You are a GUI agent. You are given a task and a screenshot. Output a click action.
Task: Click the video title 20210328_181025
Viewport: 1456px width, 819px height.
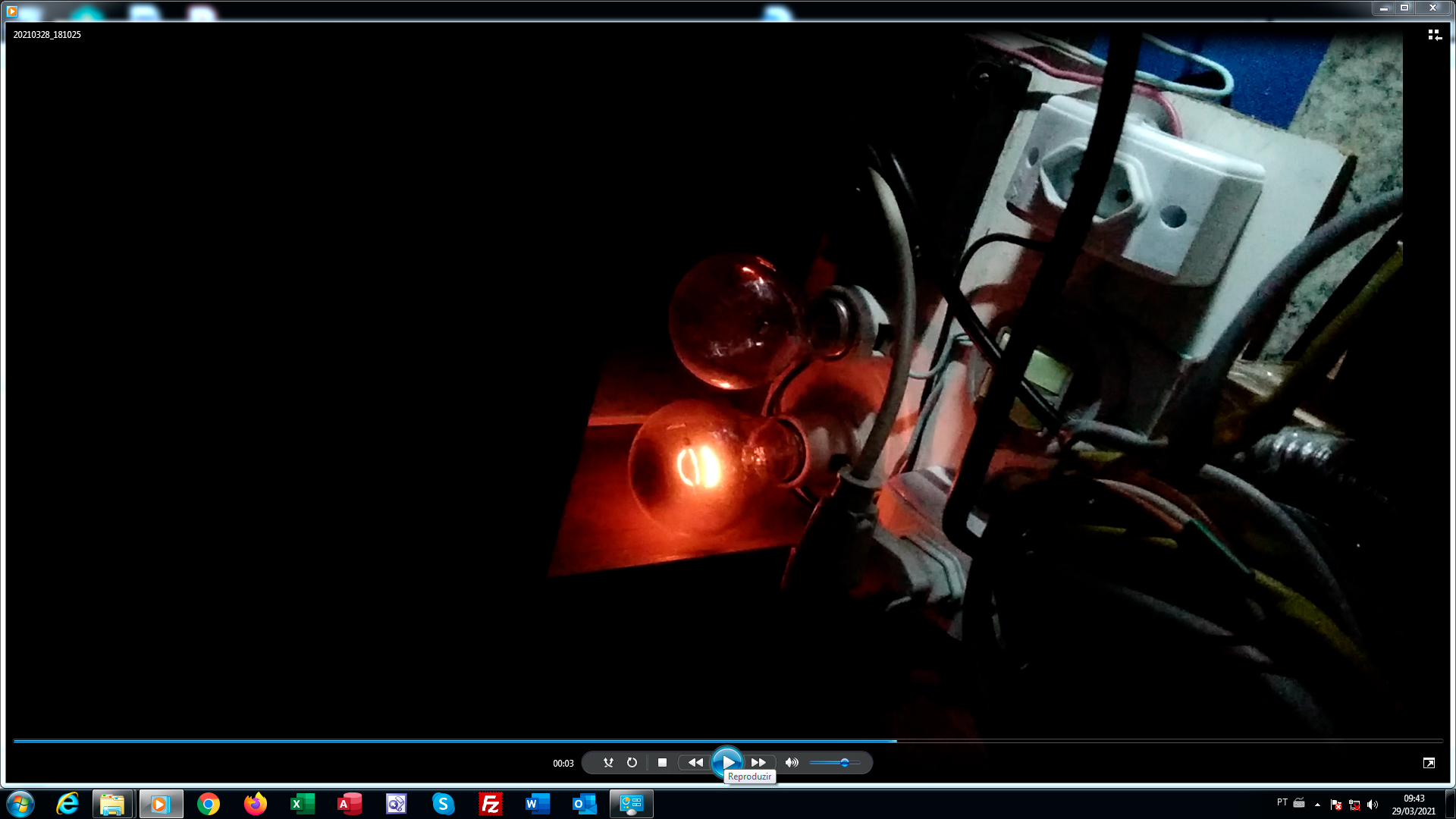[47, 35]
